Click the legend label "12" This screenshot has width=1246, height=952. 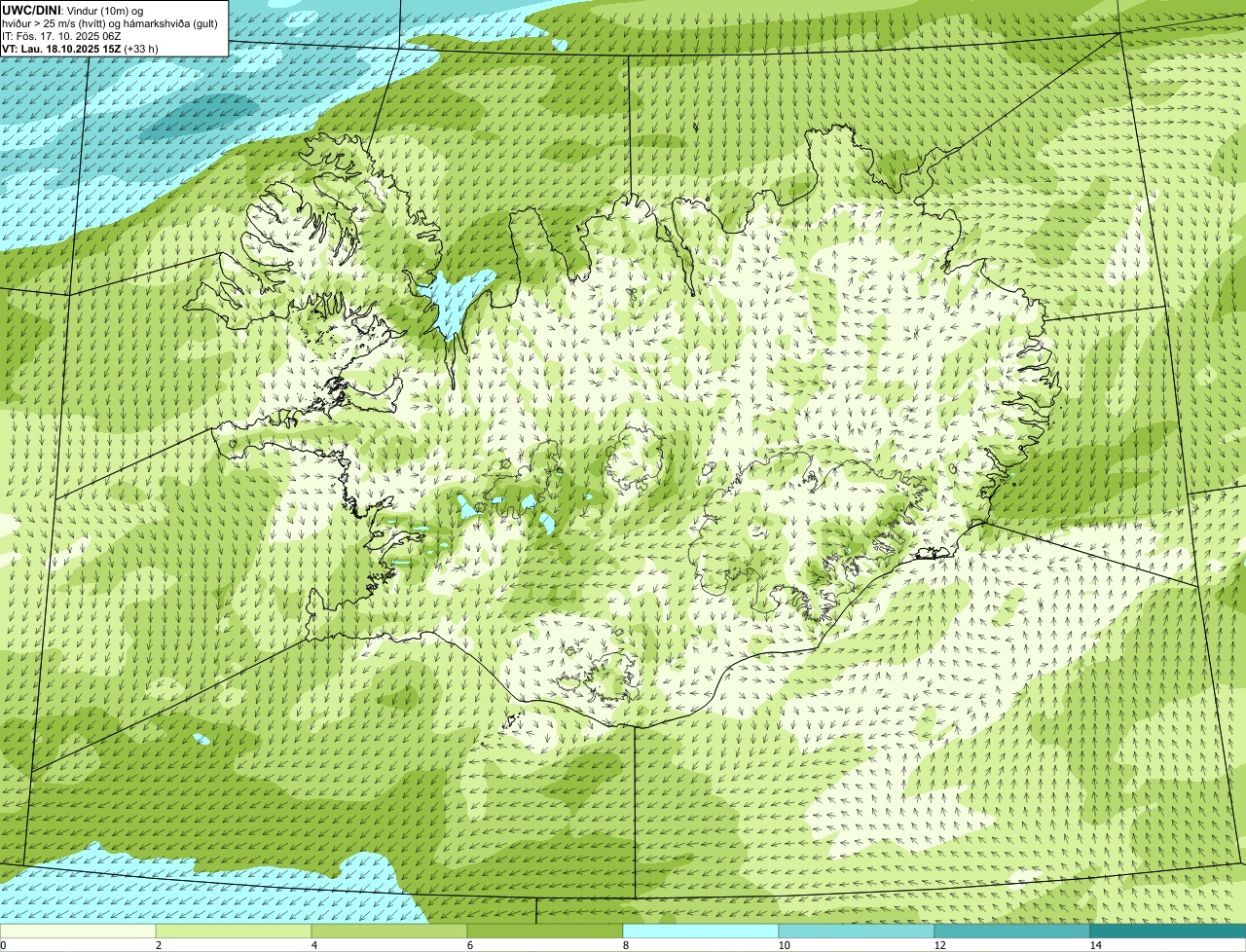(x=939, y=945)
